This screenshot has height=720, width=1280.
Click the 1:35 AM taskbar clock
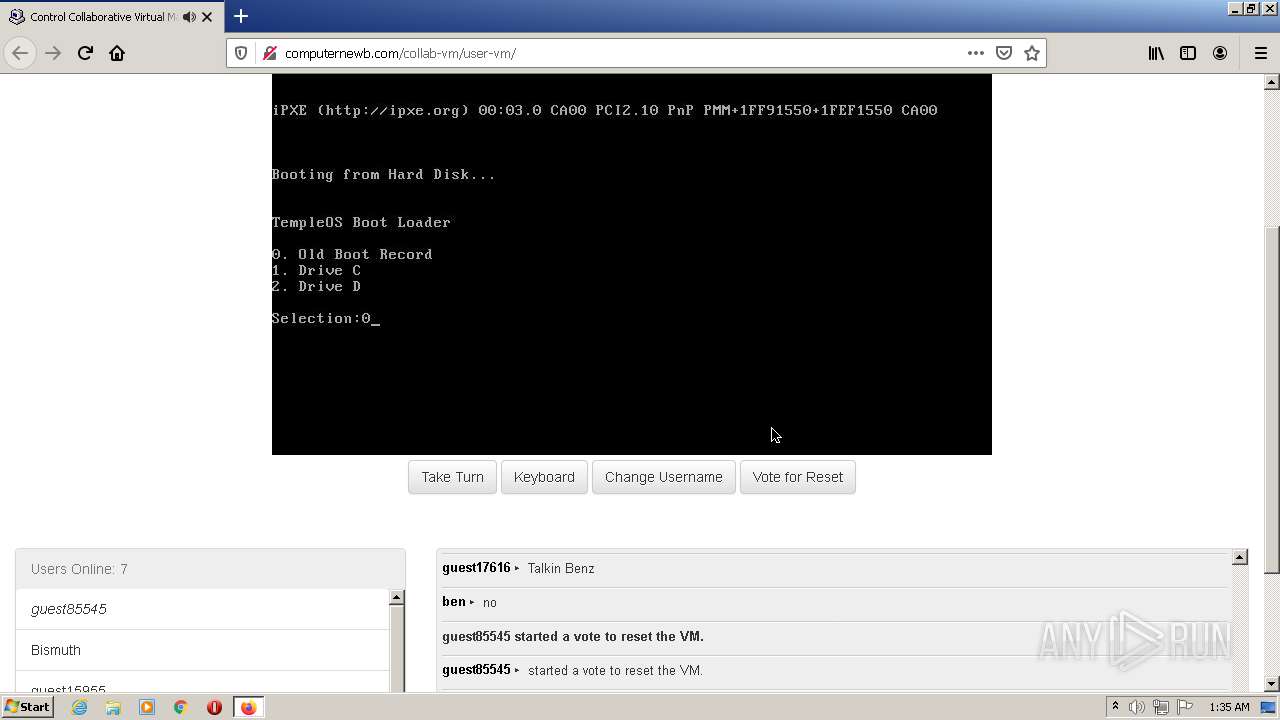(1230, 707)
